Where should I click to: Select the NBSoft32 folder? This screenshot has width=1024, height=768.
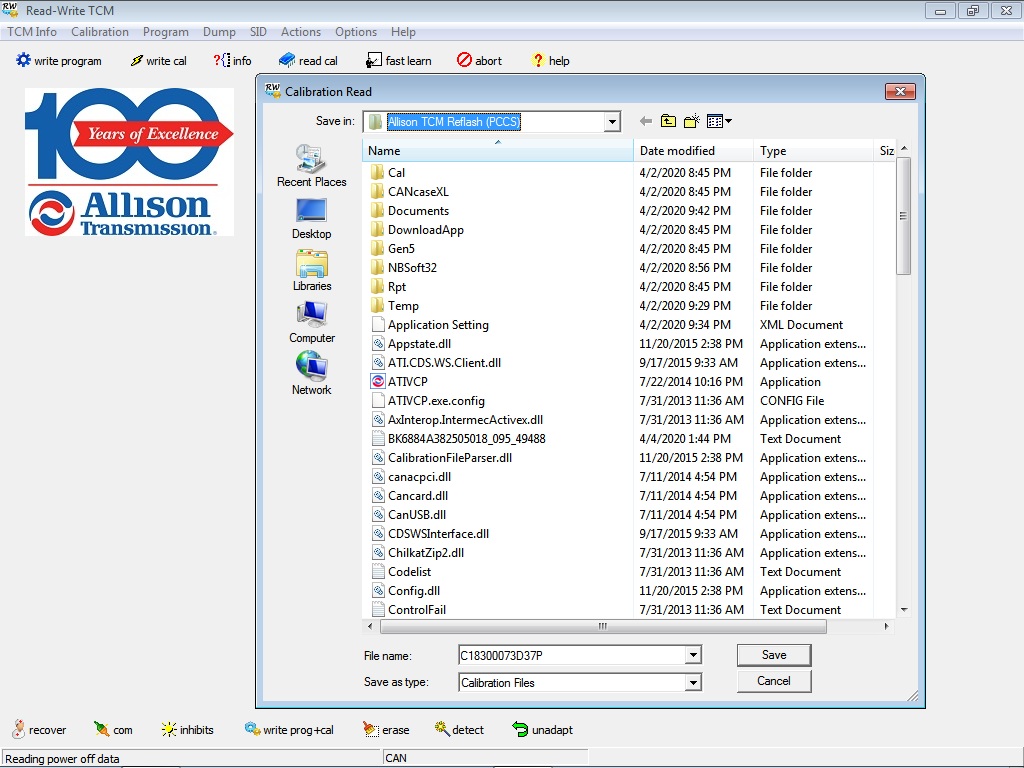(x=404, y=267)
